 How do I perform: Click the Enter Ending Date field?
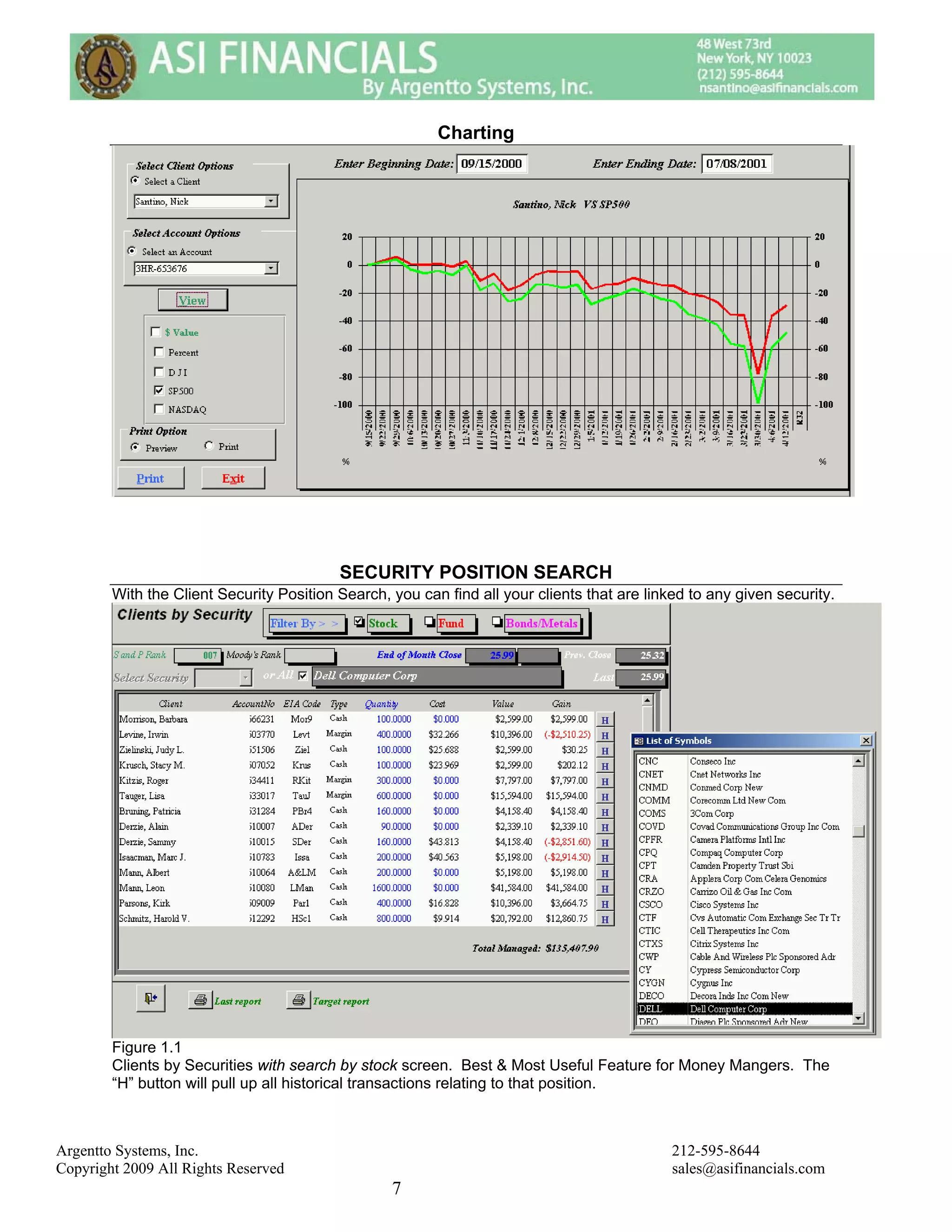[737, 164]
